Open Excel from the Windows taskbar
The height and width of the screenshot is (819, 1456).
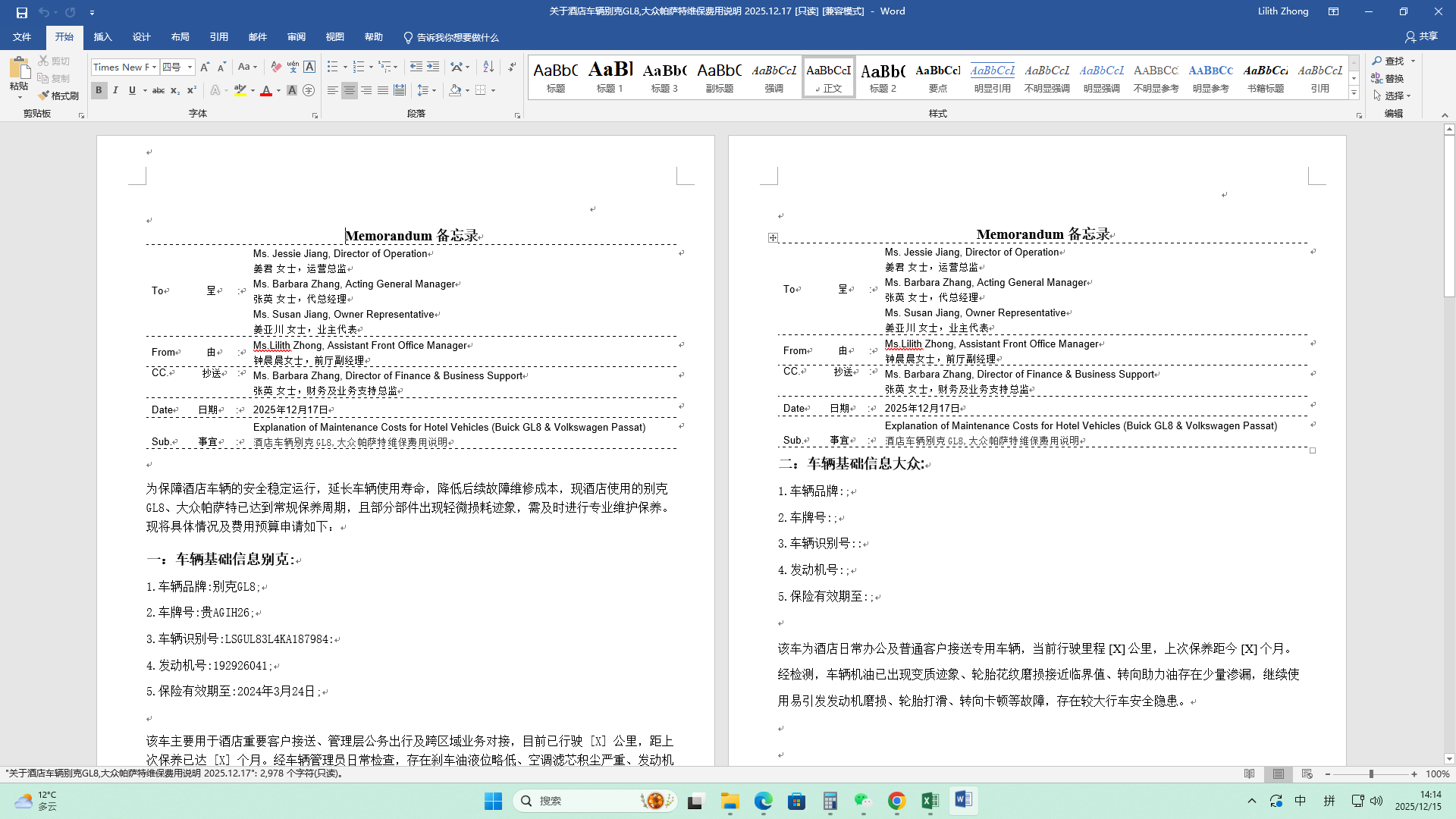point(930,801)
